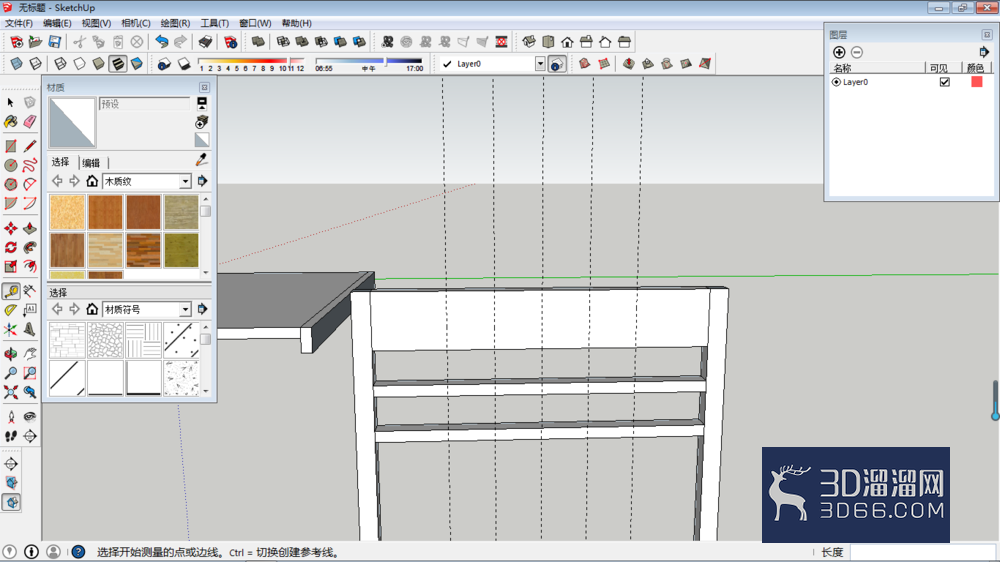Pick the Line pencil tool

click(x=30, y=146)
